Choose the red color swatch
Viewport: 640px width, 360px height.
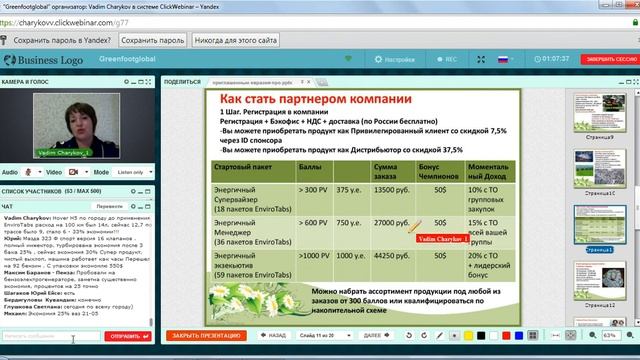pyautogui.click(x=507, y=336)
